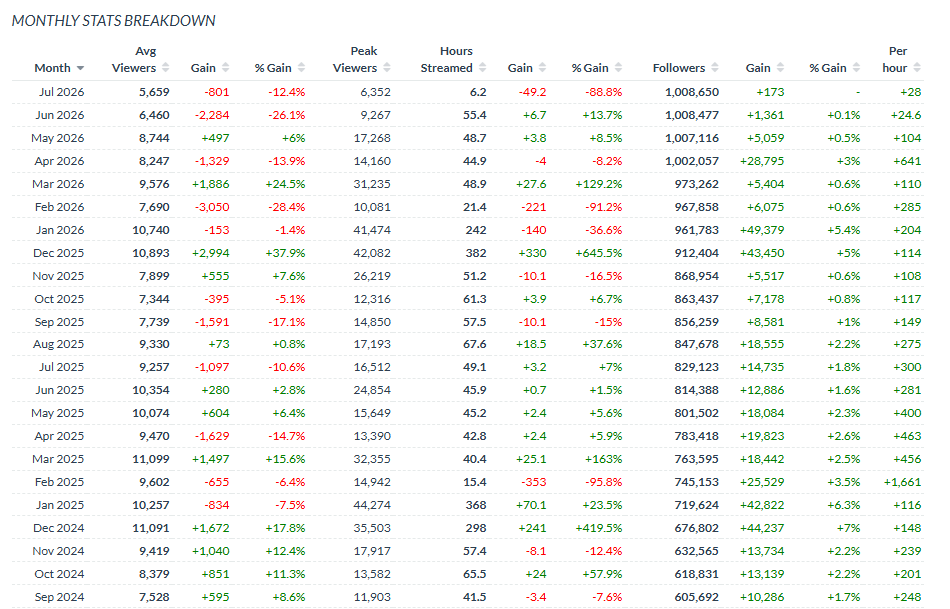Click the Hours Streamed header label

(447, 59)
